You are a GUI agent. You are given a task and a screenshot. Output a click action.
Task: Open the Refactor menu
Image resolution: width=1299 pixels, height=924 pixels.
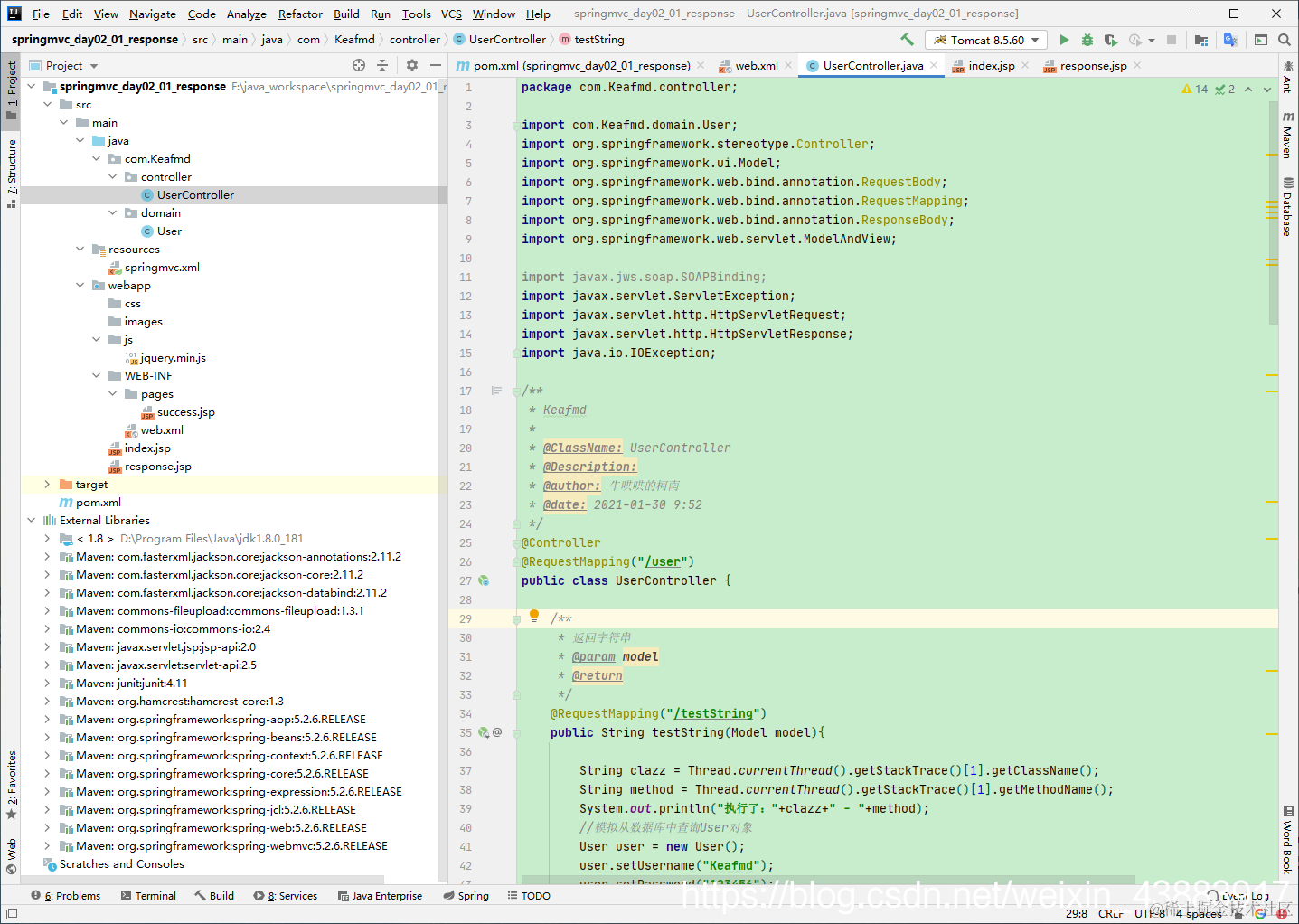tap(300, 14)
